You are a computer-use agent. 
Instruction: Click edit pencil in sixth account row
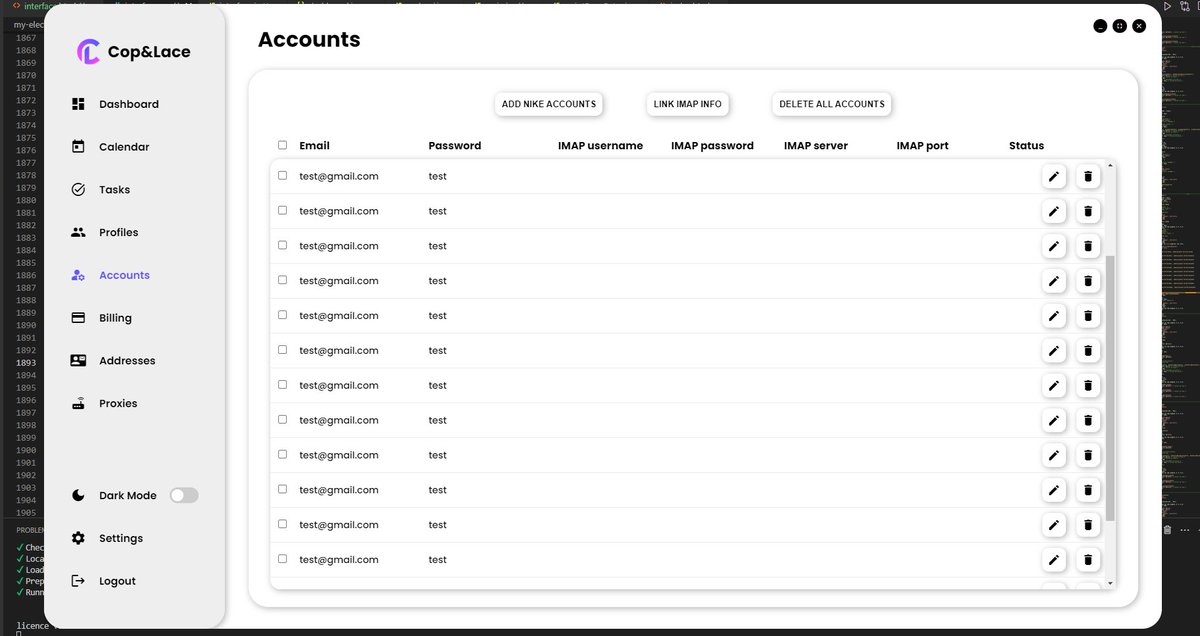click(x=1053, y=351)
